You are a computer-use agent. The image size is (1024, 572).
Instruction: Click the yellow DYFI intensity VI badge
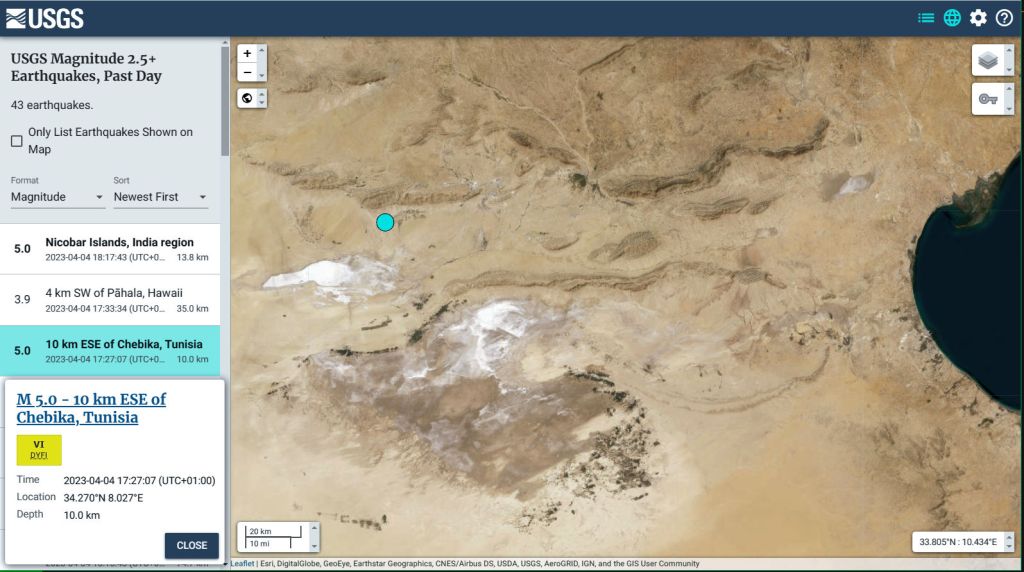click(x=39, y=450)
